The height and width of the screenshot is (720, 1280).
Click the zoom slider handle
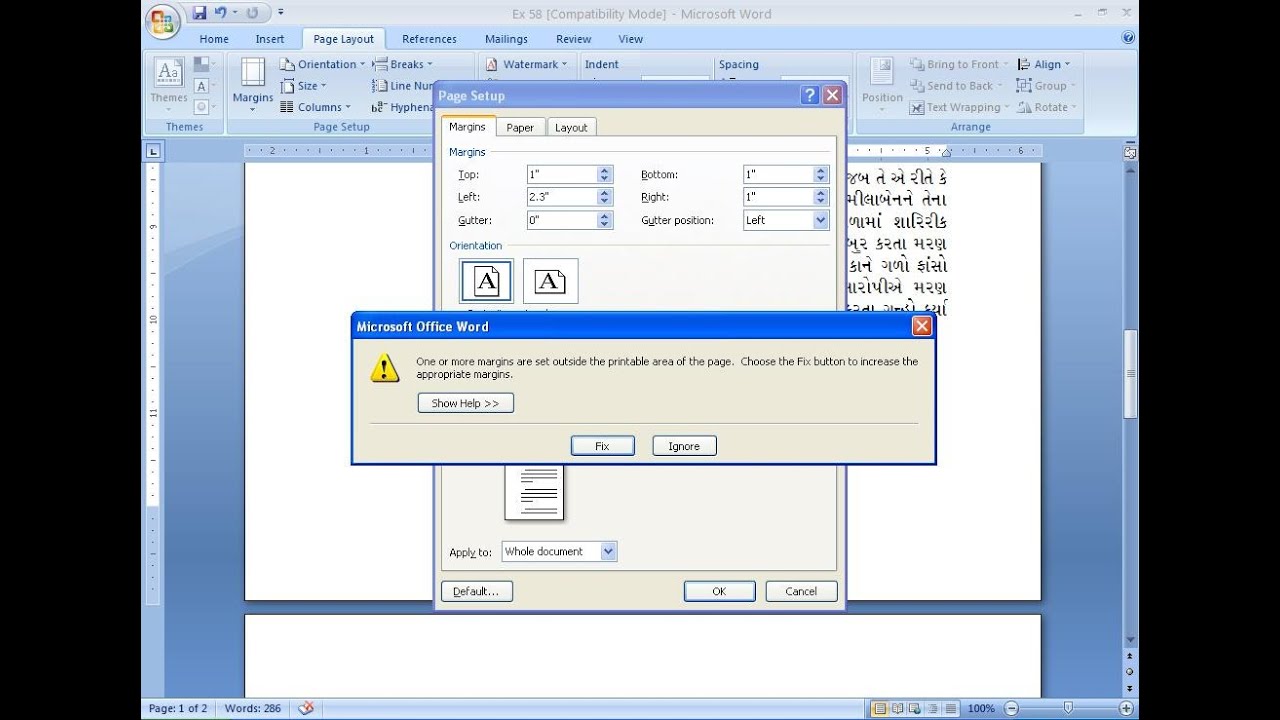1068,708
